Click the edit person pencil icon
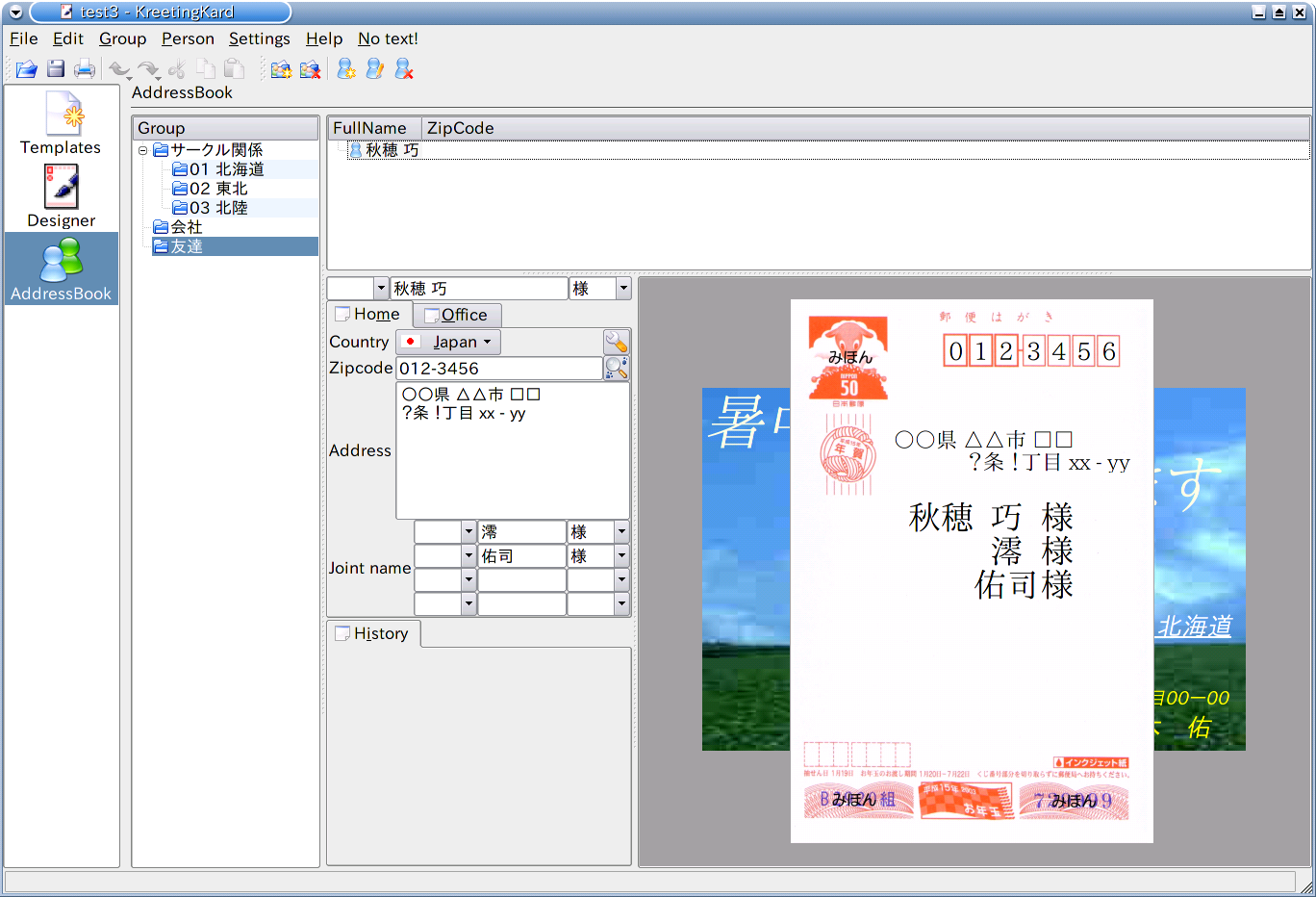Viewport: 1316px width, 897px height. click(375, 69)
